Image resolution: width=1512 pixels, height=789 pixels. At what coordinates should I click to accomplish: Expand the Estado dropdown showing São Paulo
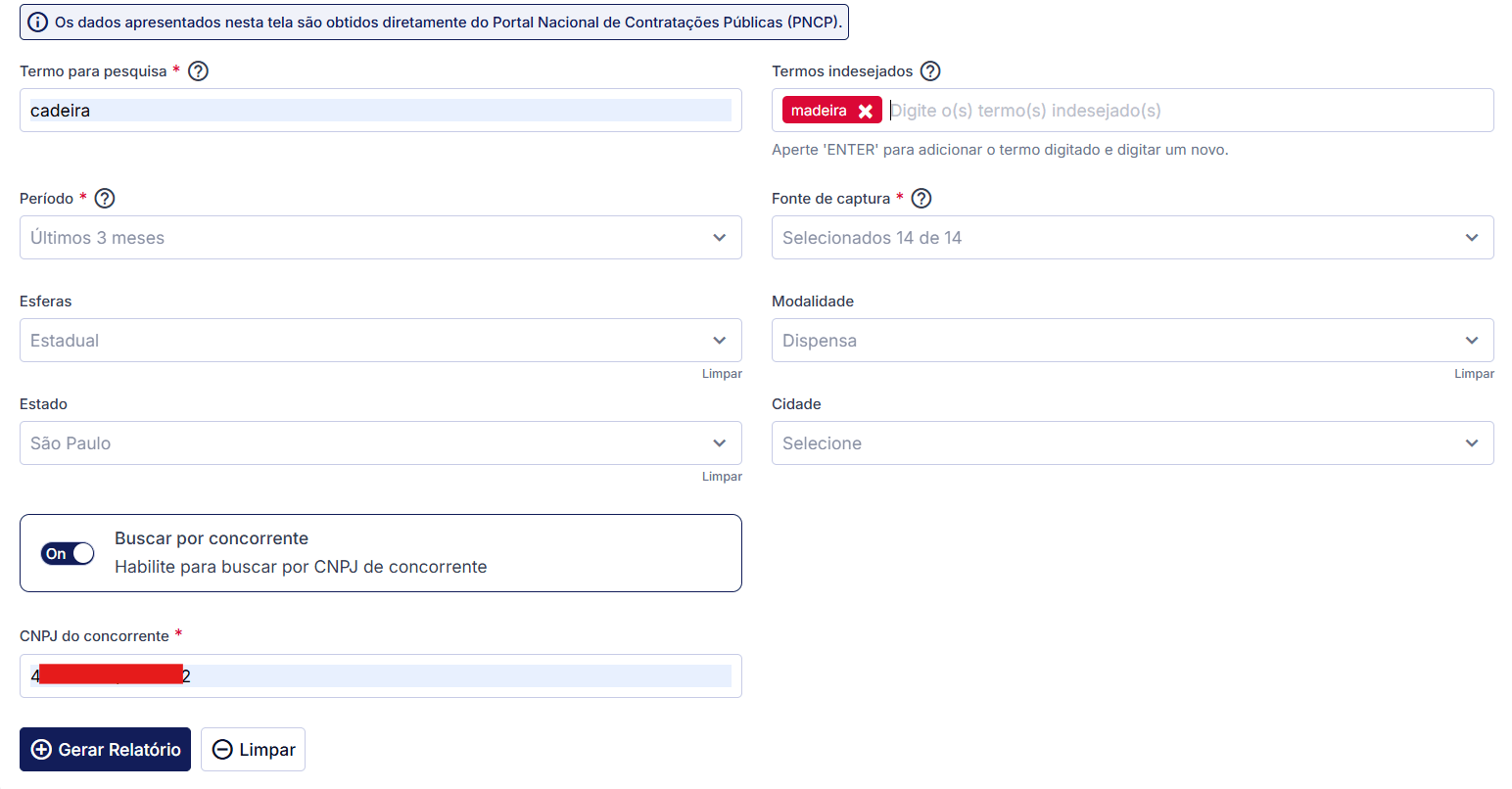pyautogui.click(x=380, y=443)
